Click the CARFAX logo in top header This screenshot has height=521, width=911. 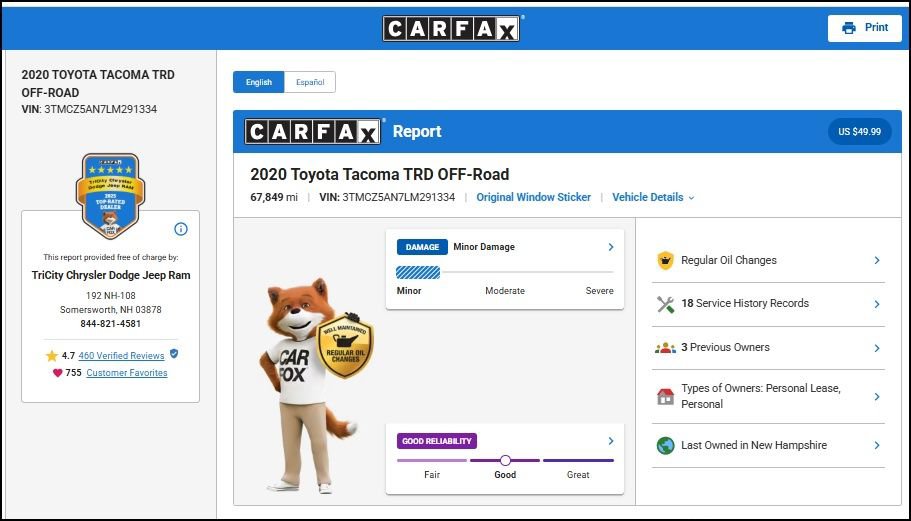point(451,28)
